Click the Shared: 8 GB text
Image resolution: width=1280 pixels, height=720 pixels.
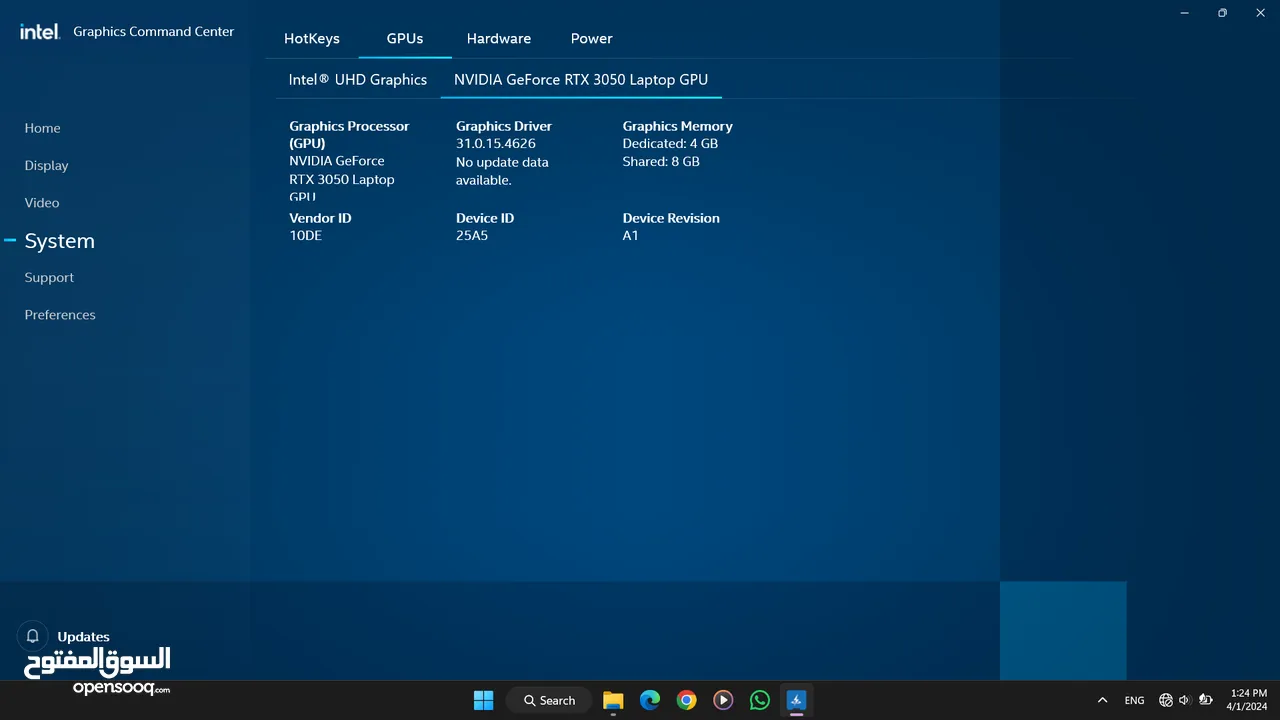tap(661, 161)
